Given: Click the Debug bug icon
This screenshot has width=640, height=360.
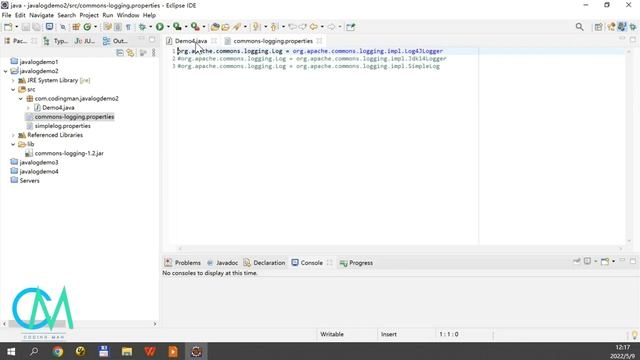Looking at the screenshot, I should point(142,27).
